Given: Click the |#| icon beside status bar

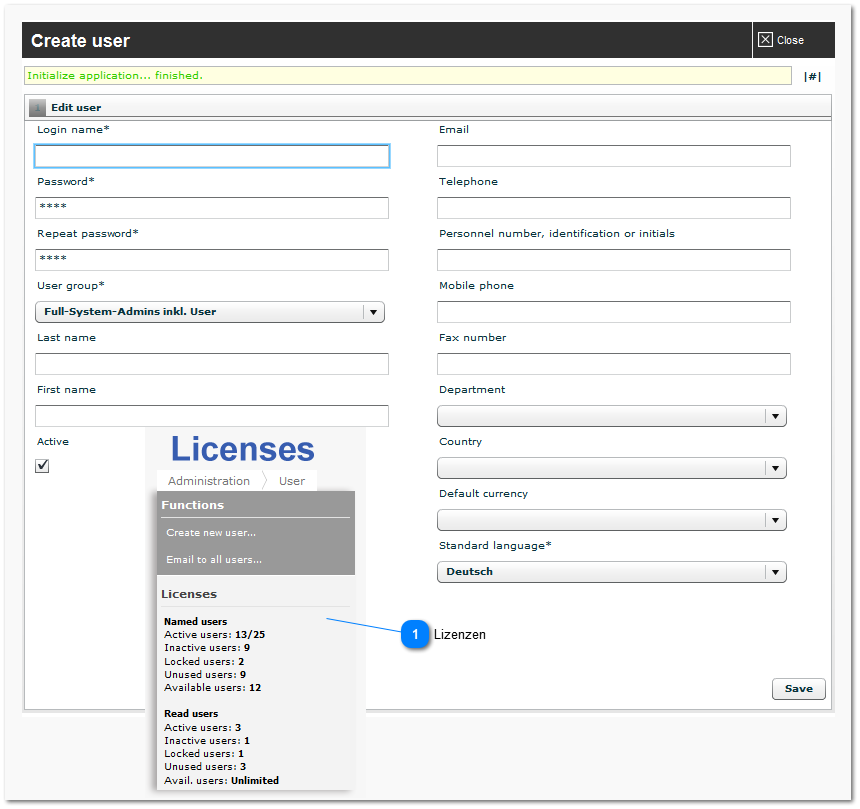Looking at the screenshot, I should tap(812, 77).
